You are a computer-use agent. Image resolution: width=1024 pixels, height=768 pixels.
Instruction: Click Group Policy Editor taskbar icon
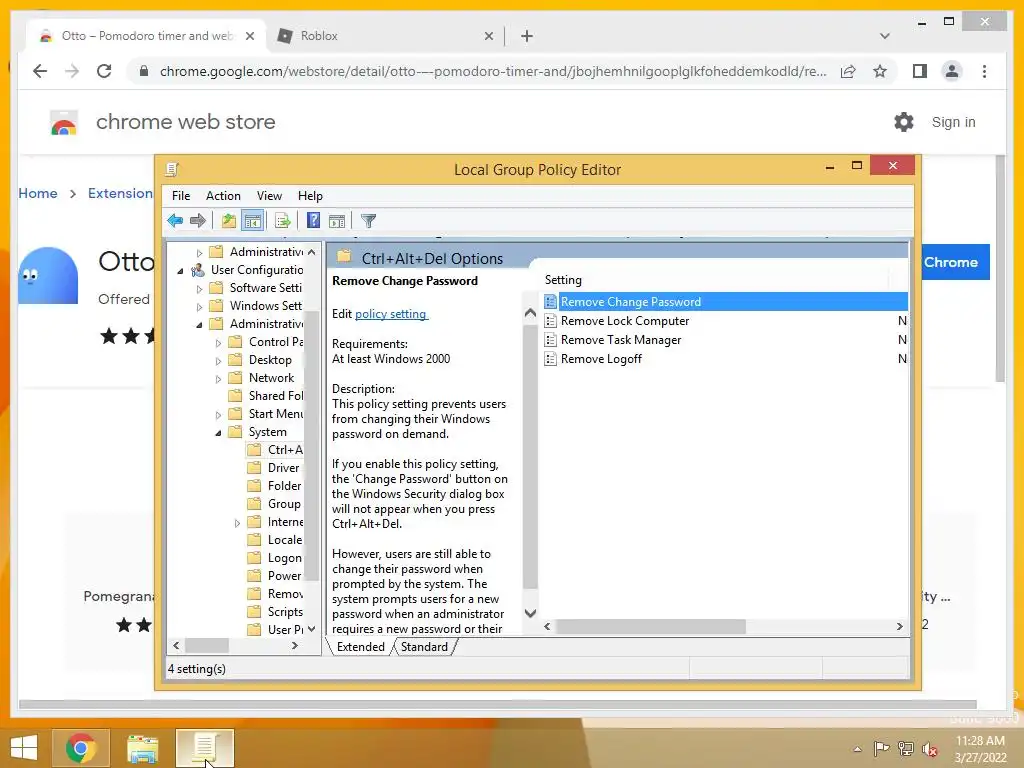coord(204,748)
